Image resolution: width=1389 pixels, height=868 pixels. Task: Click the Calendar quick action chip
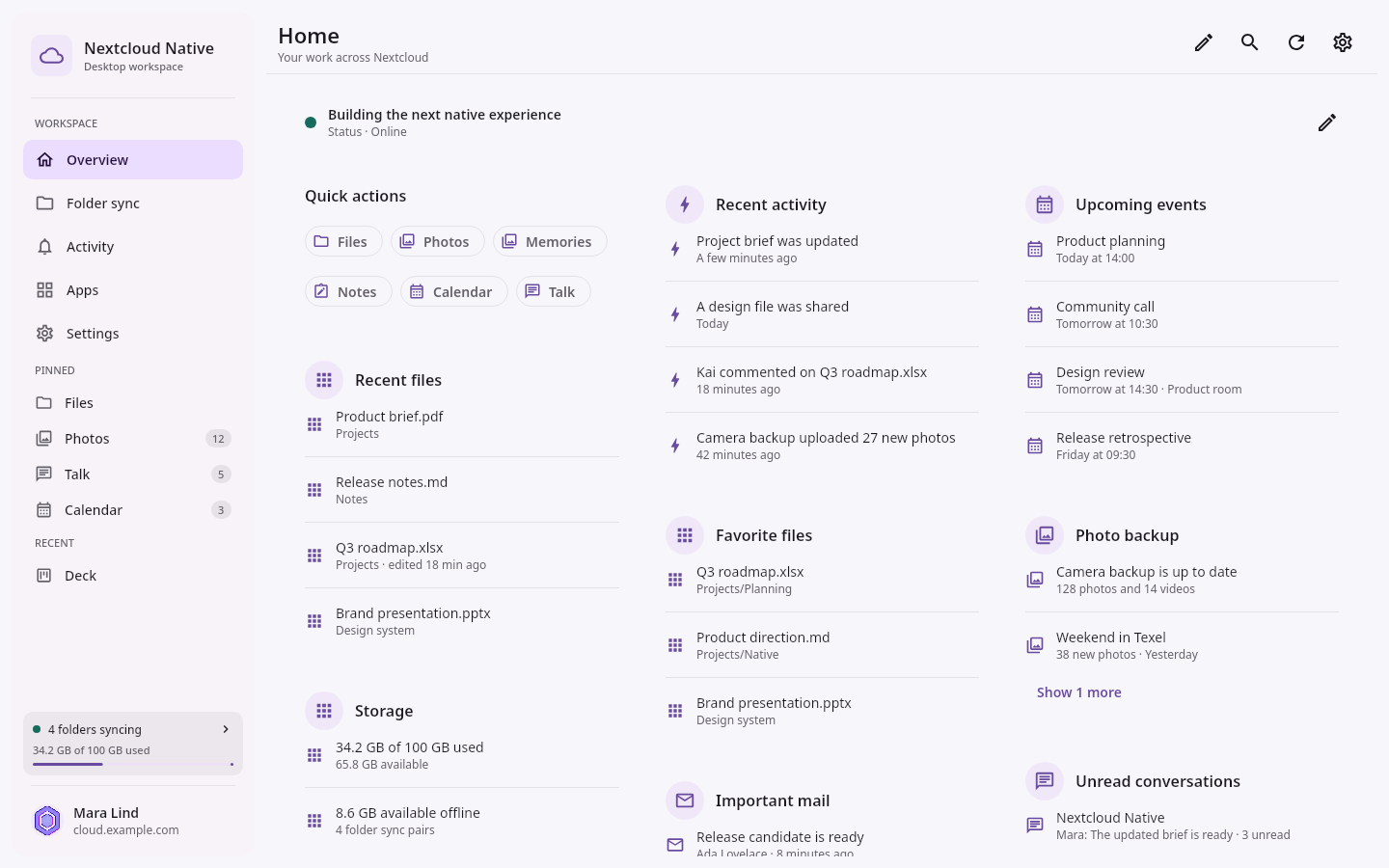pos(454,291)
